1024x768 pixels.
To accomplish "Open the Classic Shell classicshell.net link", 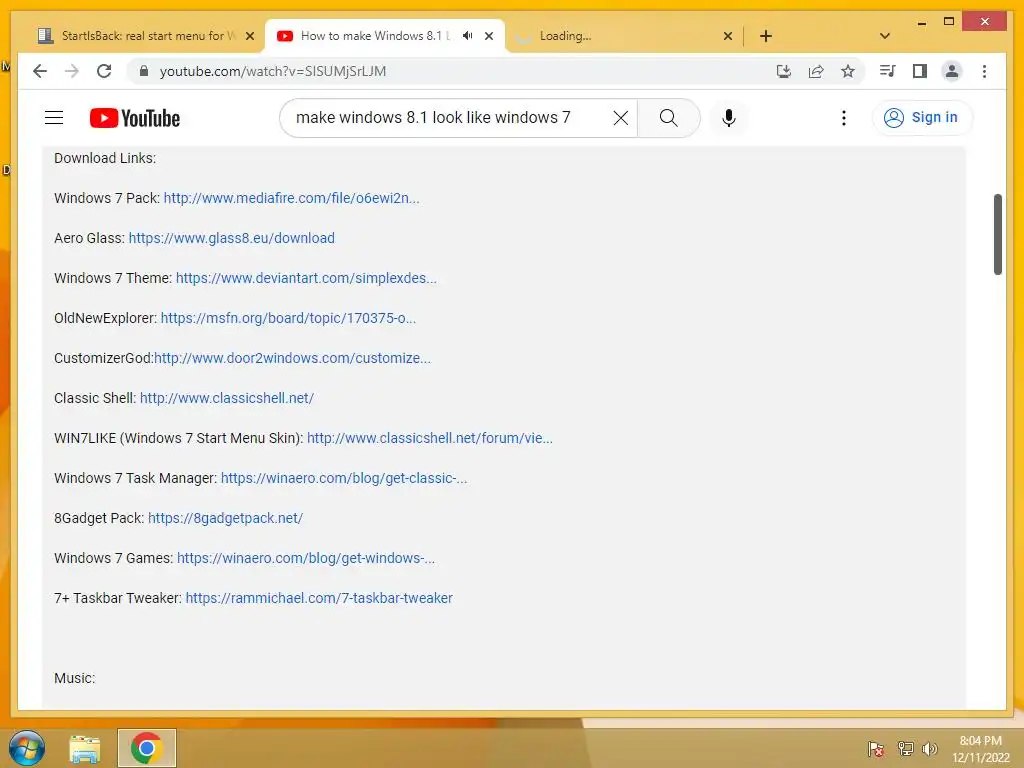I will tap(227, 398).
